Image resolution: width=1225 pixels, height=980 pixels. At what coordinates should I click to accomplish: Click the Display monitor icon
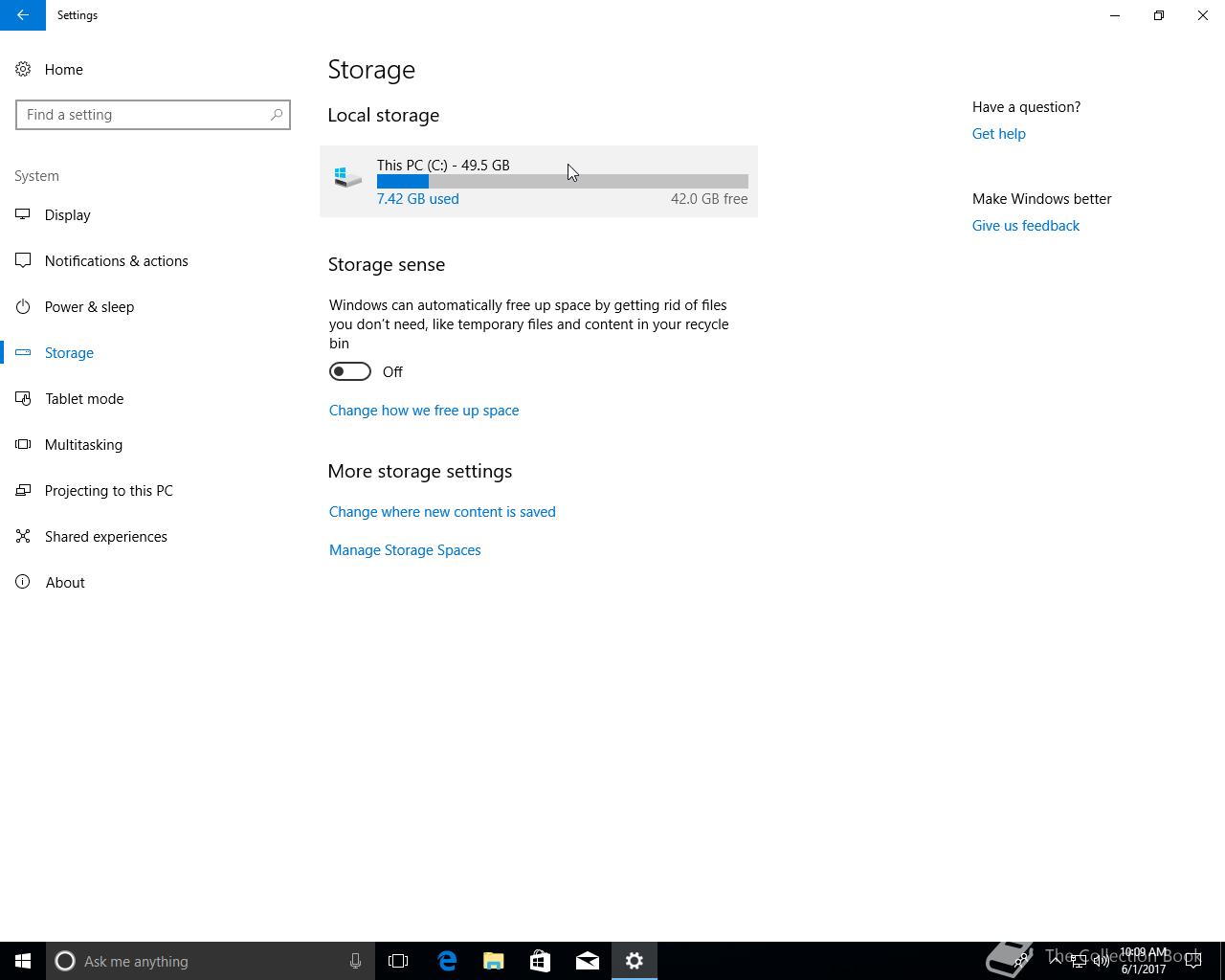23,214
